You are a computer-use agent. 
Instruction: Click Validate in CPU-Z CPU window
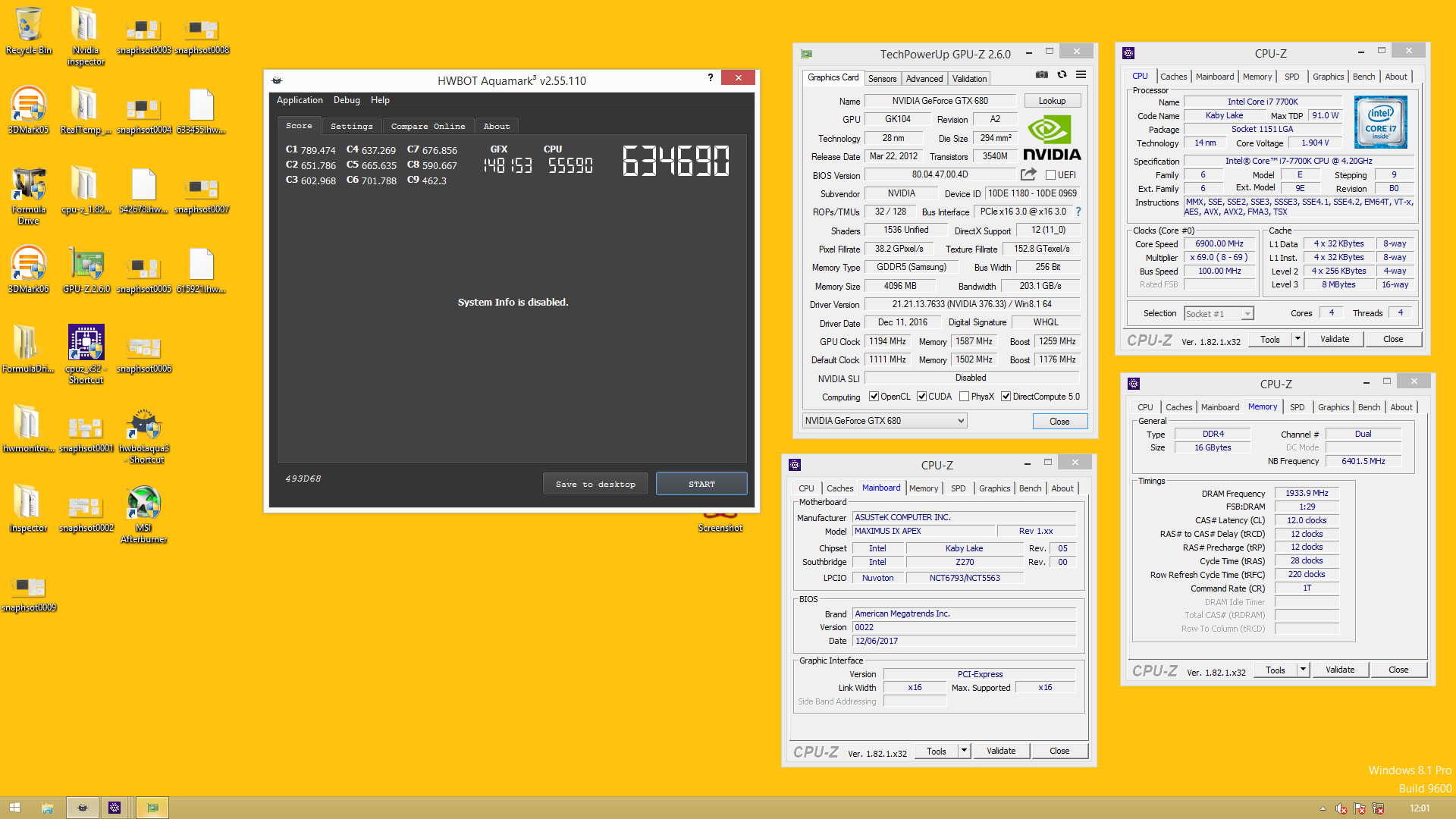point(1335,339)
